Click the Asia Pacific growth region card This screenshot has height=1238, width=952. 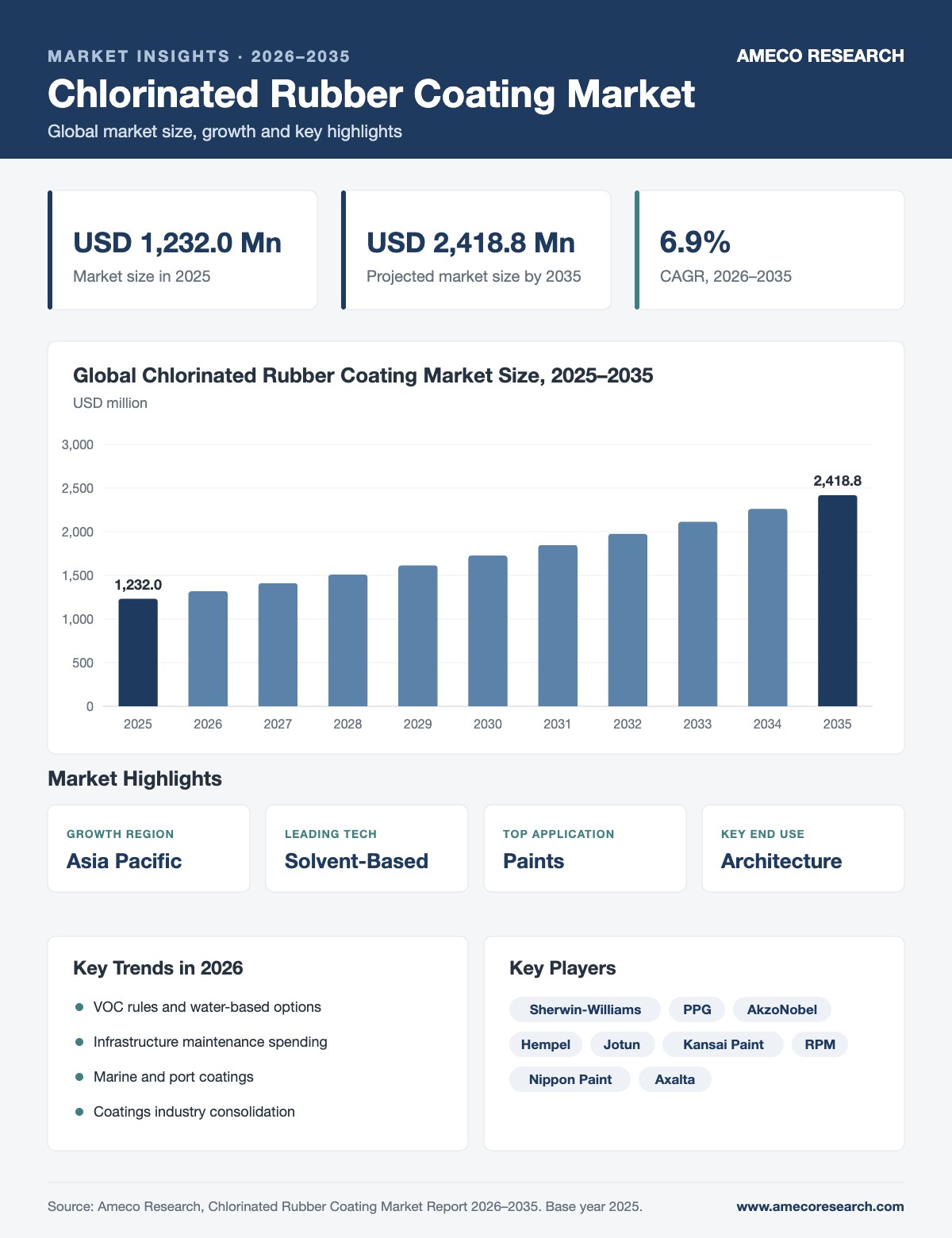click(149, 848)
